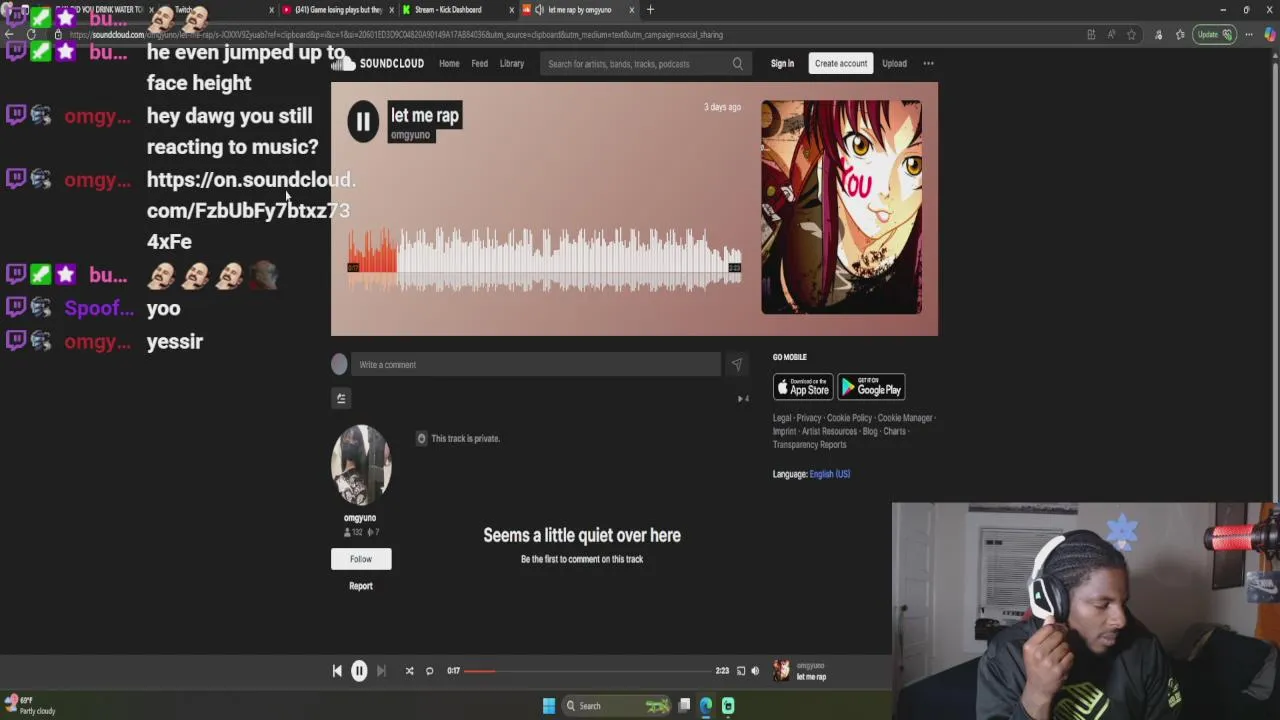The image size is (1280, 720).
Task: Click the omgyuno artist name under track title
Action: click(410, 135)
